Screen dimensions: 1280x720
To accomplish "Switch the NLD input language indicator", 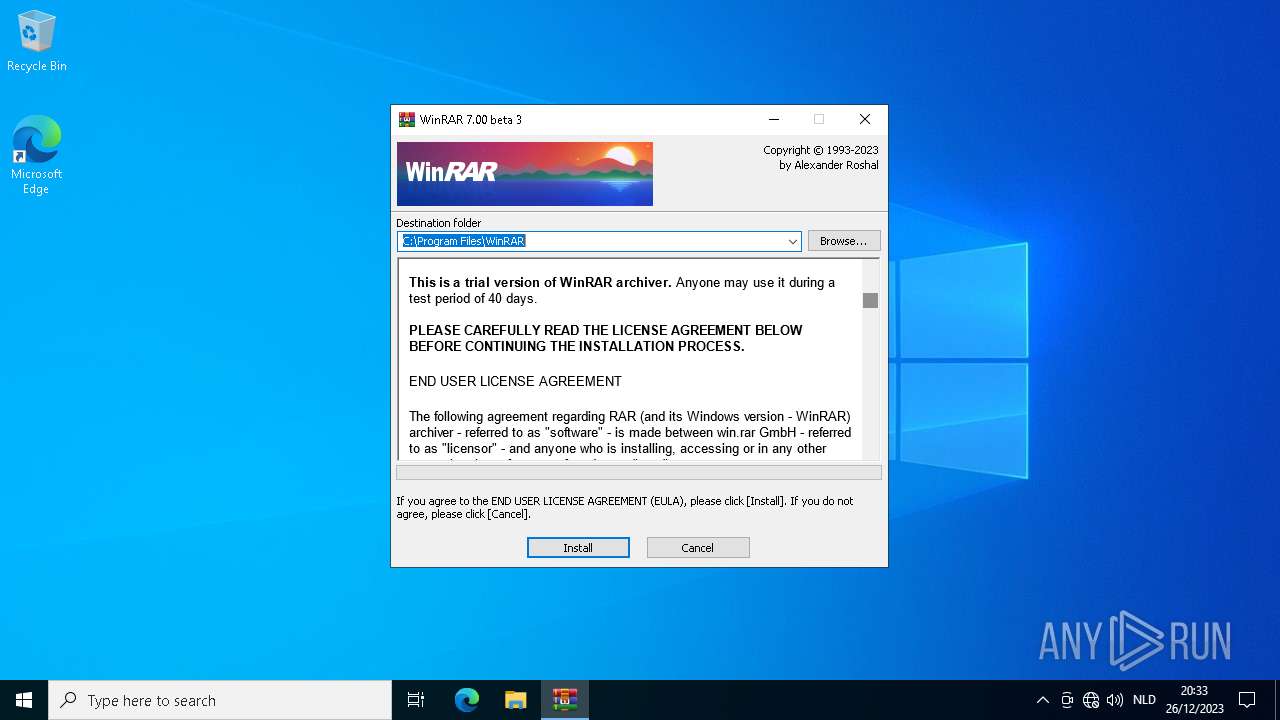I will (x=1144, y=700).
